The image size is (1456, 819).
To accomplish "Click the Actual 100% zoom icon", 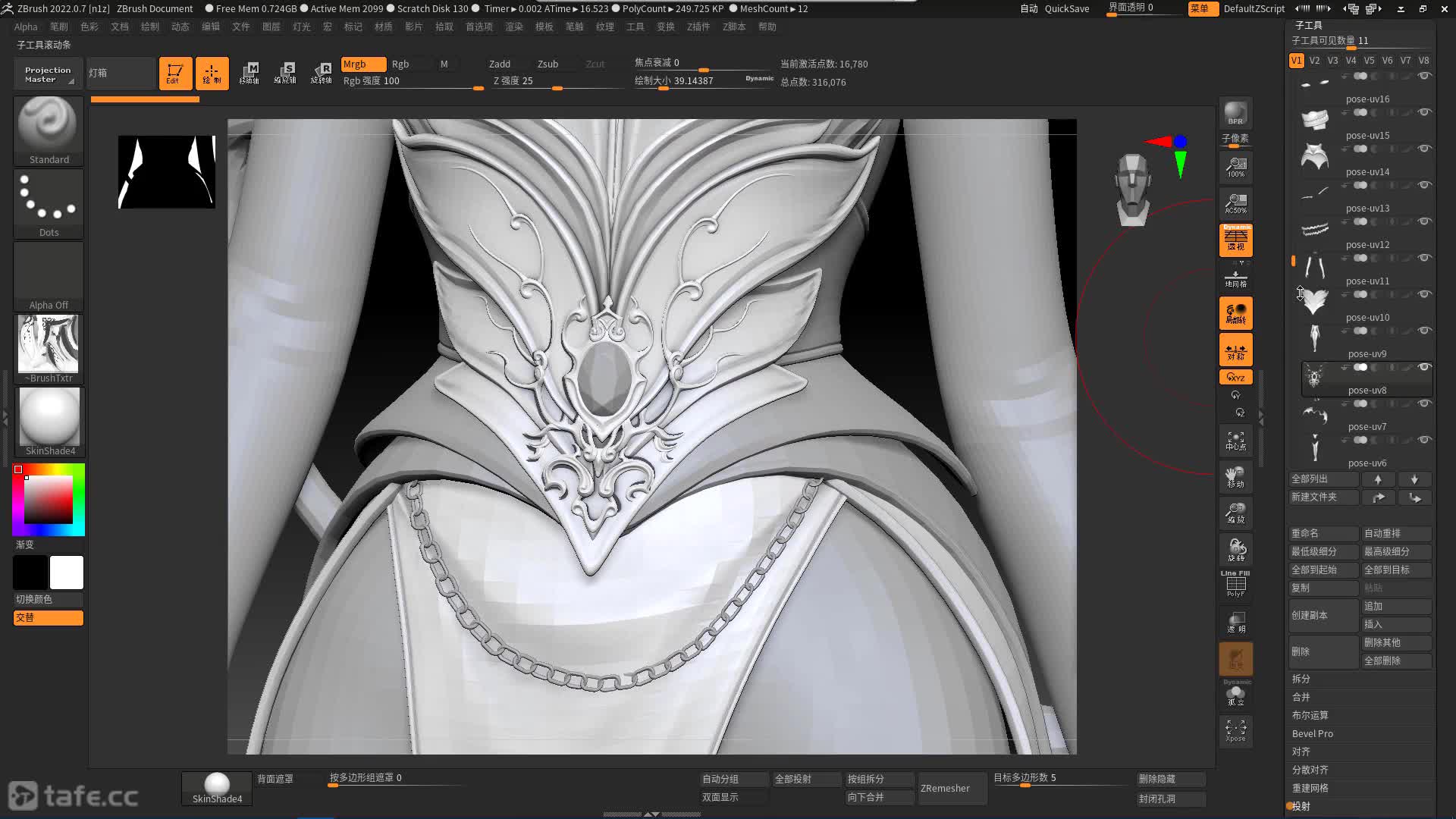I will click(1235, 167).
